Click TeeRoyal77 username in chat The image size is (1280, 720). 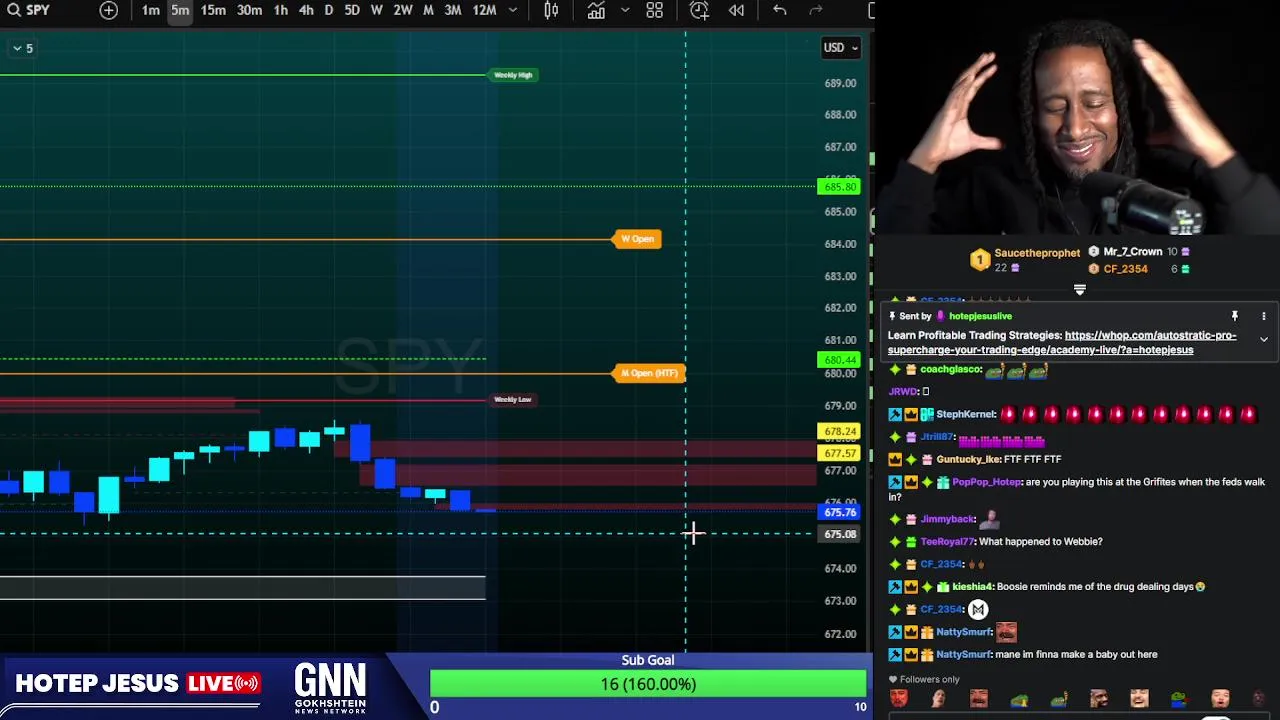coord(947,542)
